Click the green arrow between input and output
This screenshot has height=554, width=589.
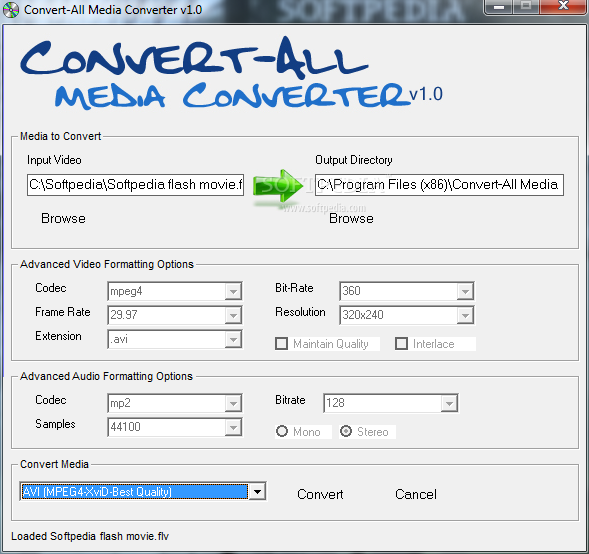[x=278, y=186]
